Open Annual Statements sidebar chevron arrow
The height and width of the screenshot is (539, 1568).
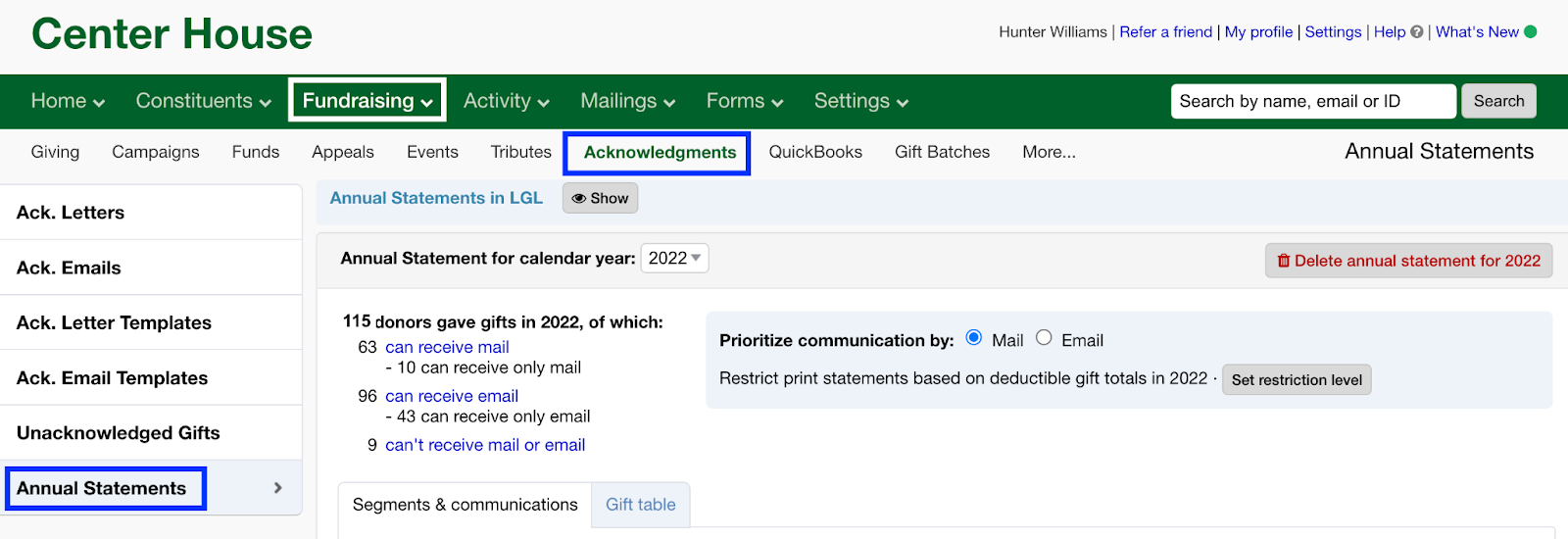[x=278, y=488]
